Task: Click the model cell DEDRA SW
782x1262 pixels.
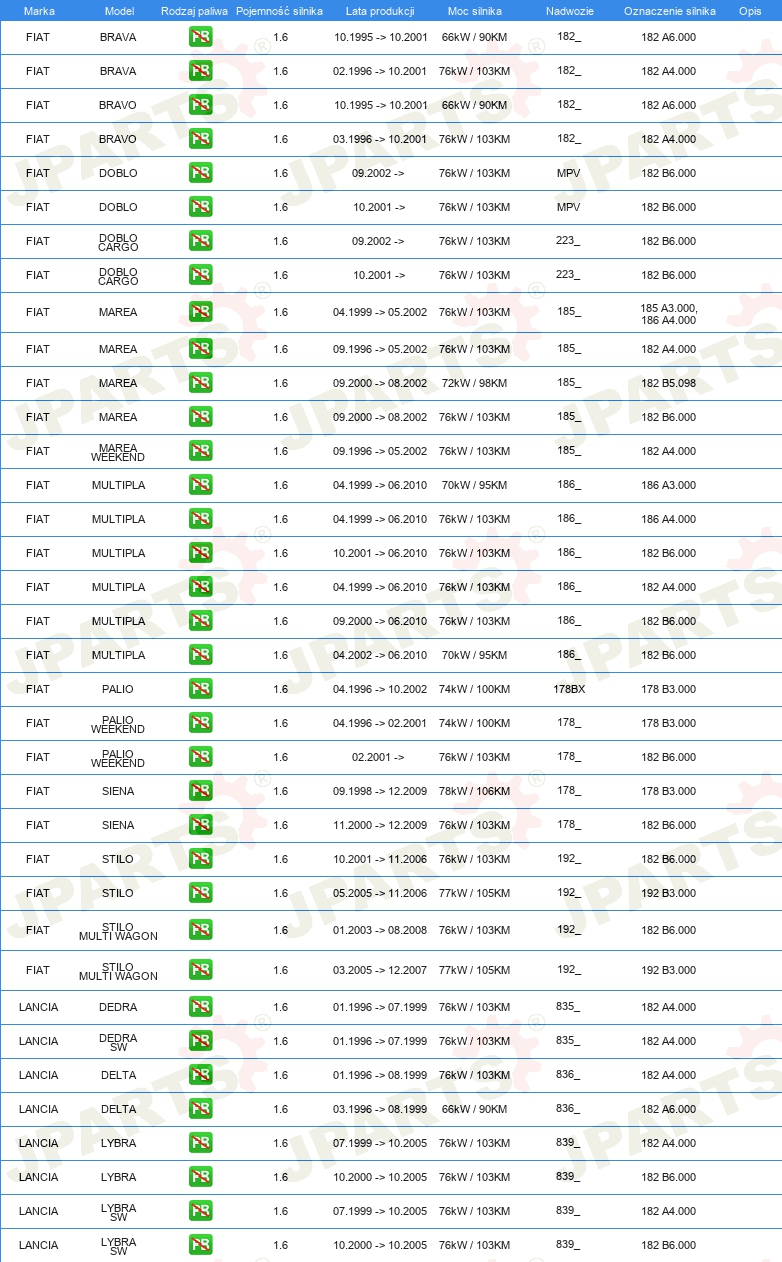Action: coord(118,1041)
